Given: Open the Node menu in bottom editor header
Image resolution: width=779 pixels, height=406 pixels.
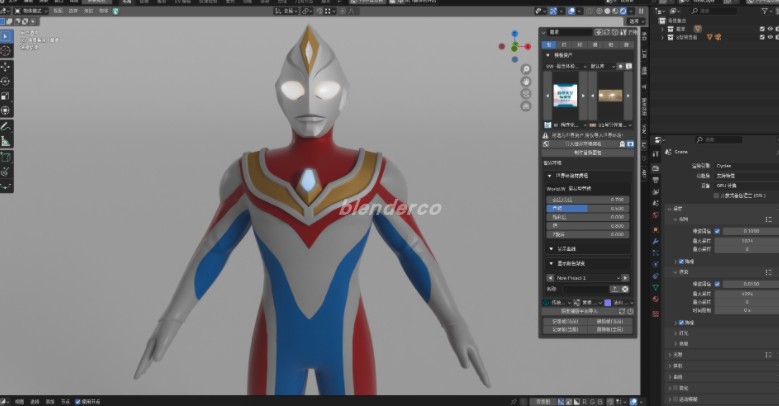Looking at the screenshot, I should click(65, 402).
